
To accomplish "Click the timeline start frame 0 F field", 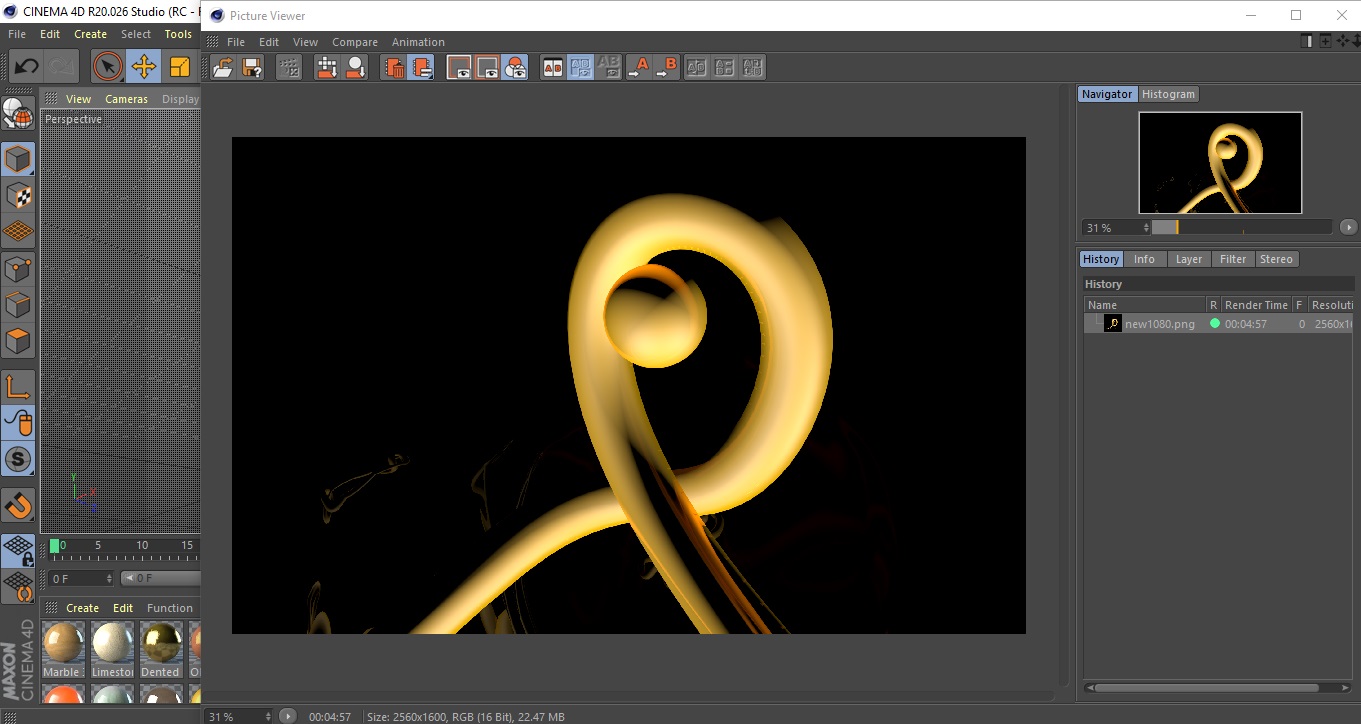I will [81, 578].
